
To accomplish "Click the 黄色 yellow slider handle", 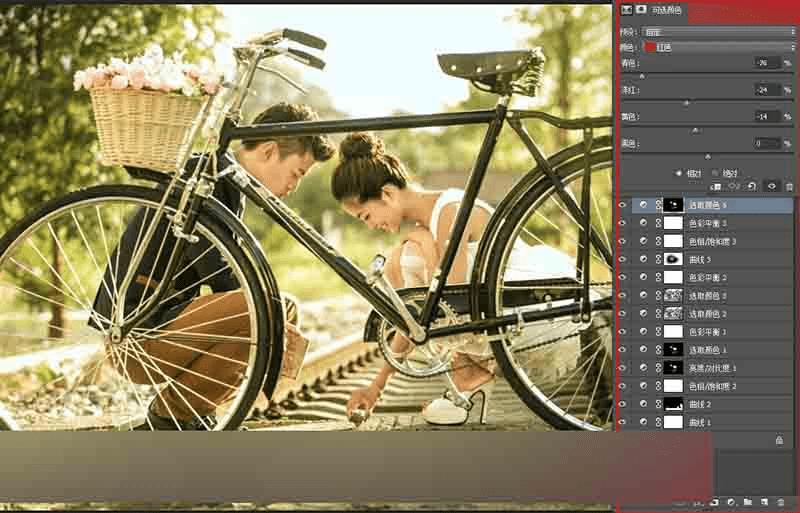I will coord(695,131).
